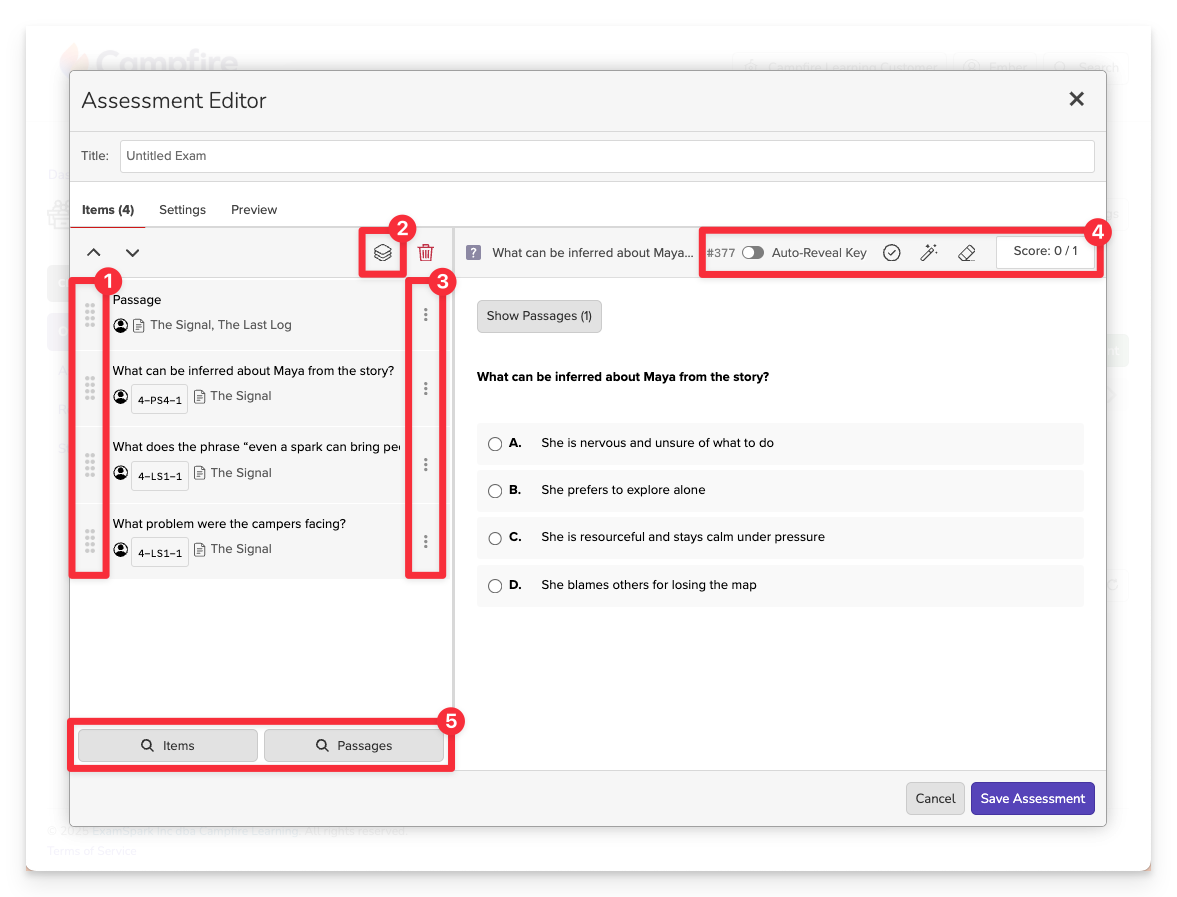Click the move item up arrow

tap(93, 253)
